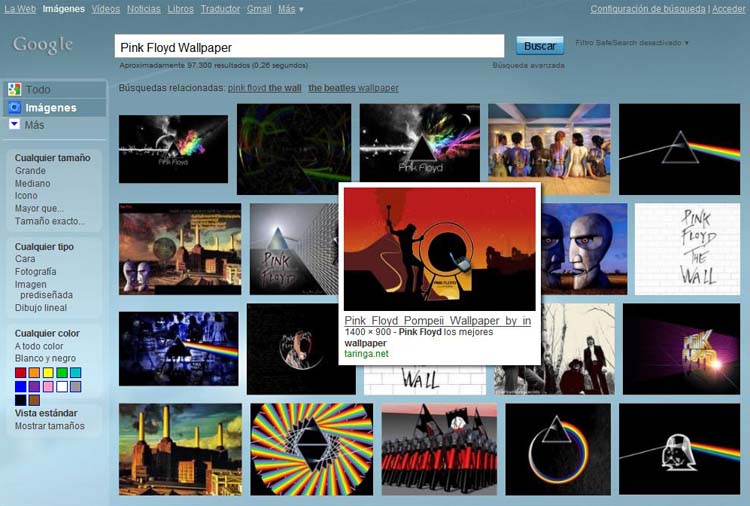This screenshot has height=506, width=750.
Task: Open Noticias from the top navigation
Action: [144, 9]
